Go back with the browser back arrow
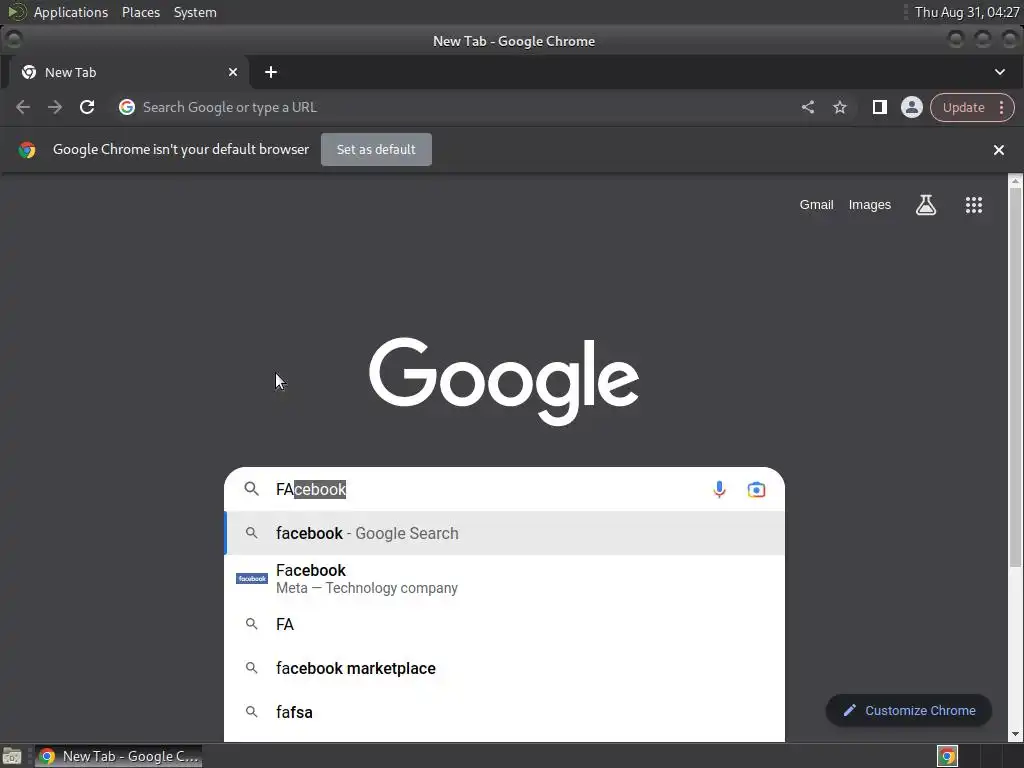This screenshot has width=1024, height=768. (x=23, y=107)
